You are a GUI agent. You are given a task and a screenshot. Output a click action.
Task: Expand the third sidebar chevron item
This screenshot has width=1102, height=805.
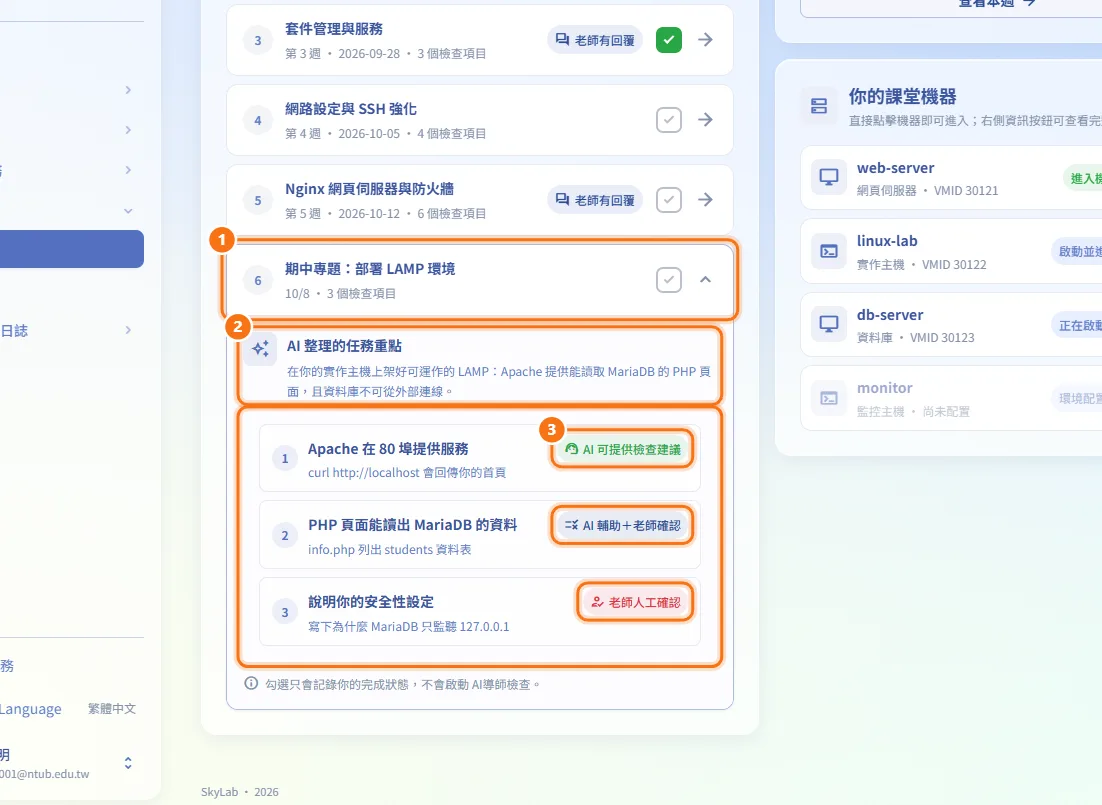point(128,170)
